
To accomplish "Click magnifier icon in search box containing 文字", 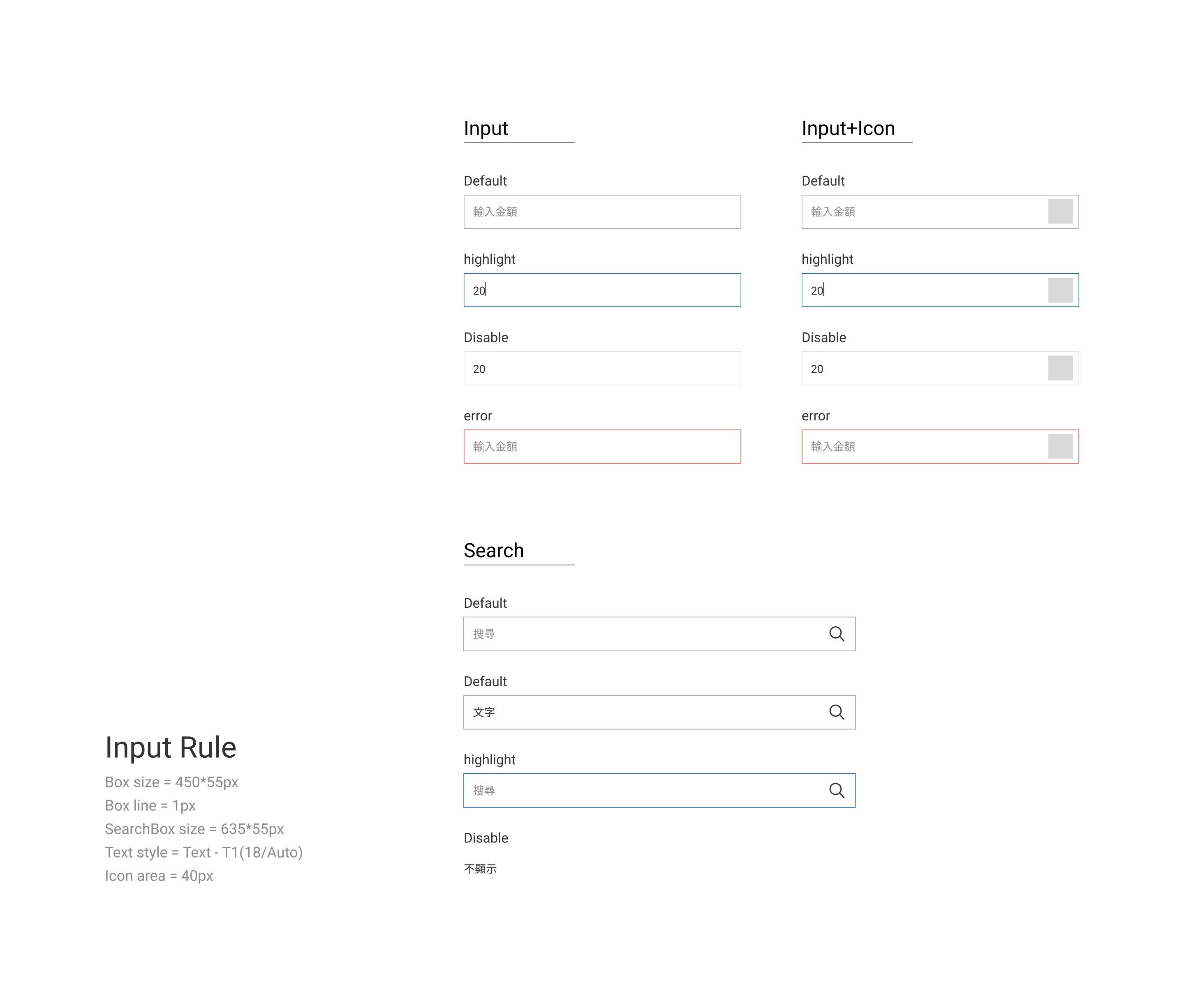I will pos(837,712).
